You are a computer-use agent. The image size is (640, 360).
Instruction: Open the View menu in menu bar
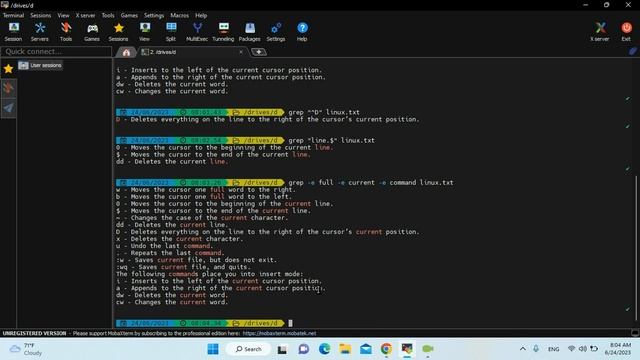point(63,16)
